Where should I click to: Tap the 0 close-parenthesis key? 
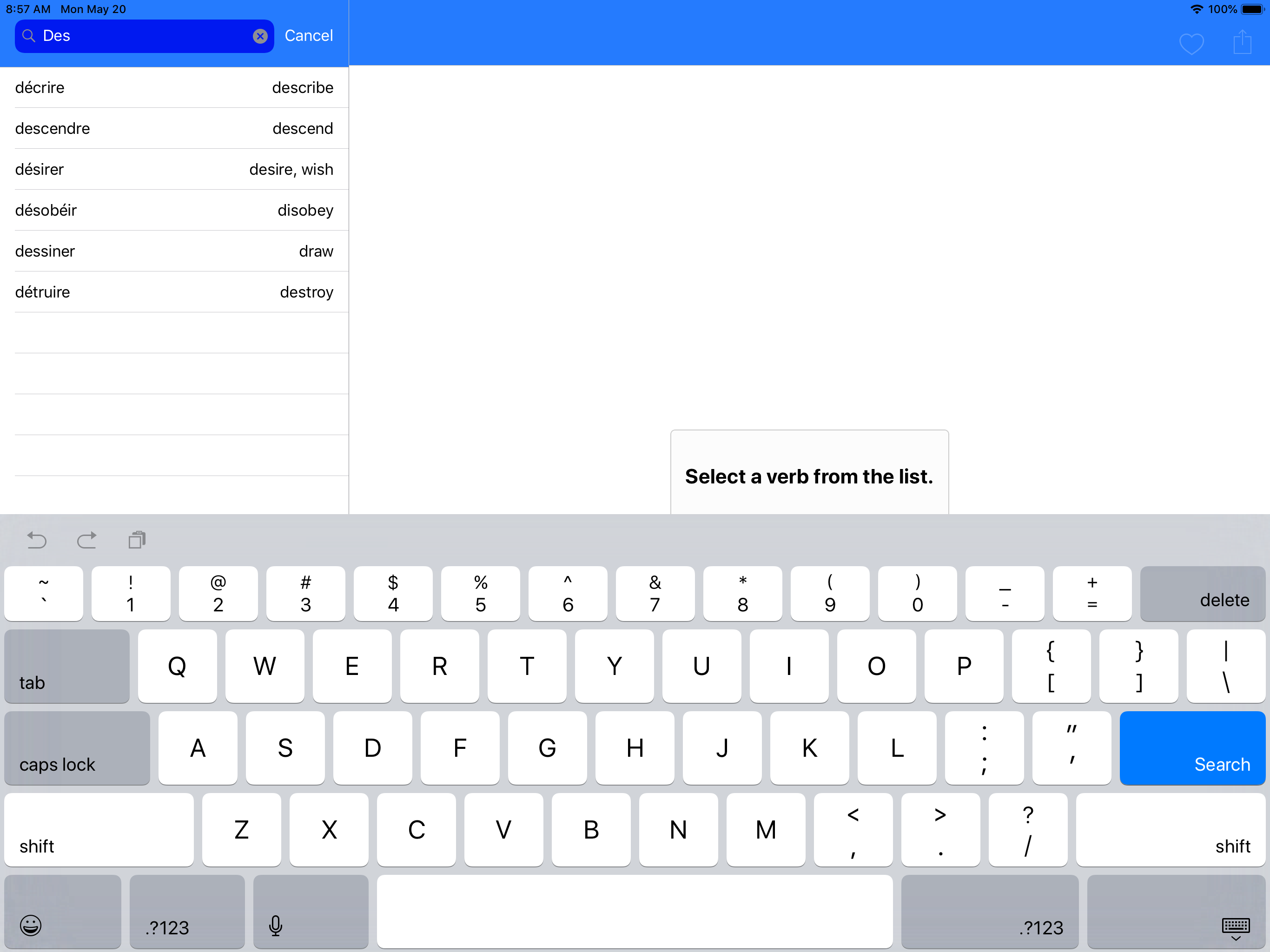pyautogui.click(x=918, y=594)
